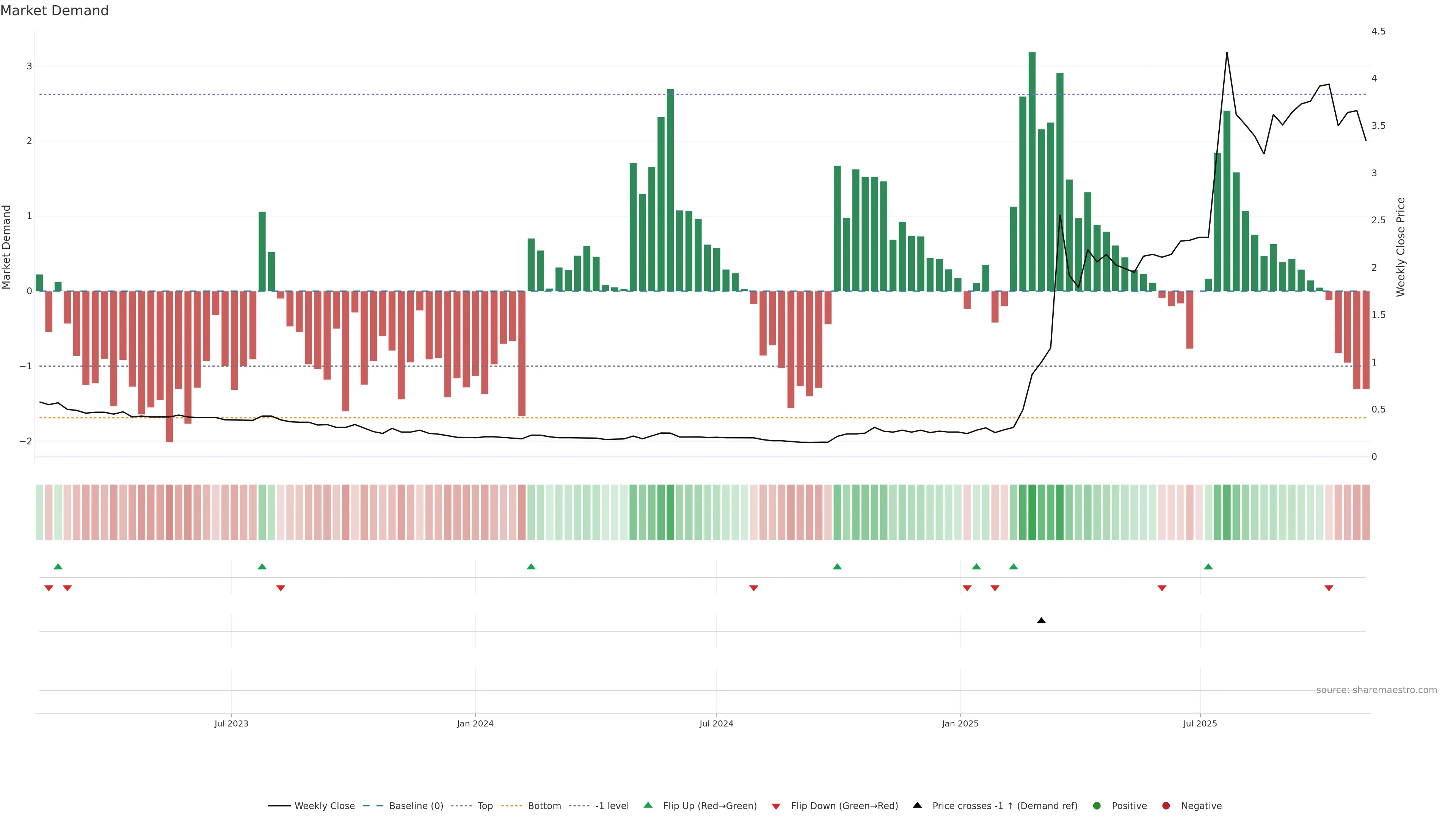Click the black Price crosses -1 triangle marker
The image size is (1456, 819).
click(x=1041, y=621)
